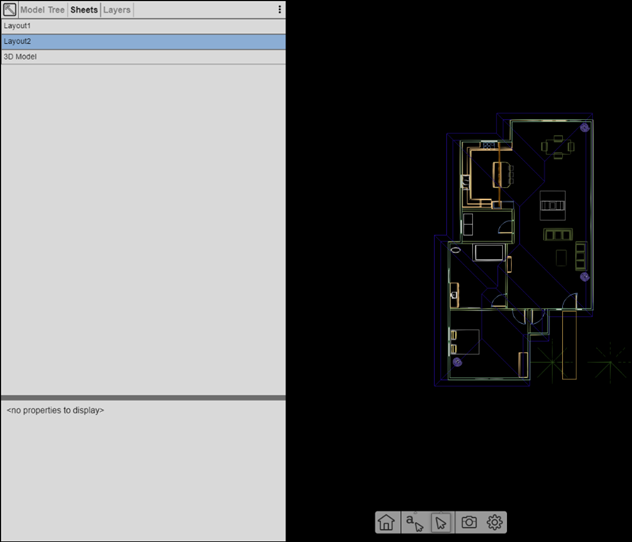
Task: Open viewer settings via the gear icon
Action: (x=495, y=522)
